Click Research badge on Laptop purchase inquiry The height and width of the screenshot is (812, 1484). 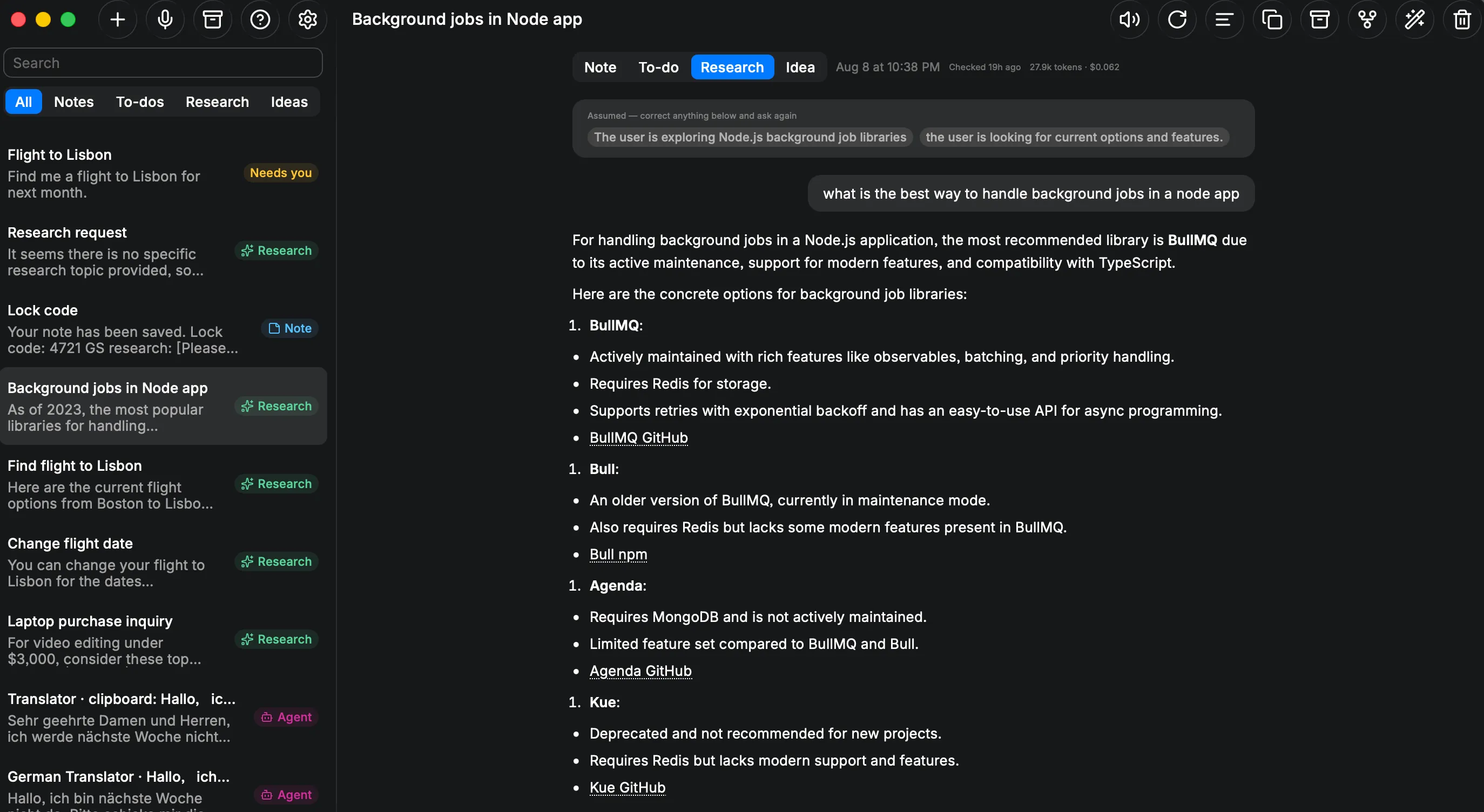pyautogui.click(x=276, y=639)
